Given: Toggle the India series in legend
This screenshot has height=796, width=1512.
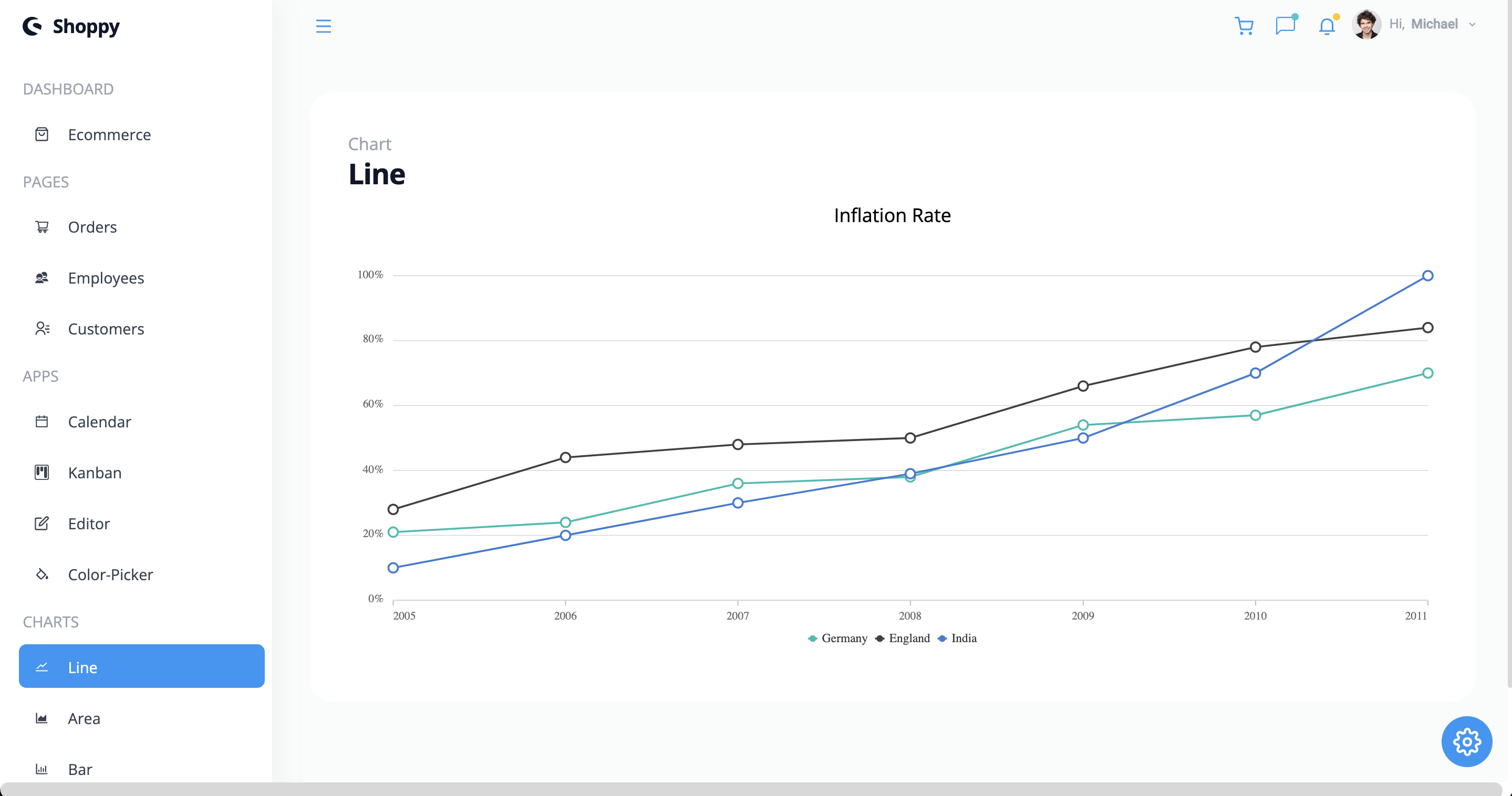Looking at the screenshot, I should 957,638.
